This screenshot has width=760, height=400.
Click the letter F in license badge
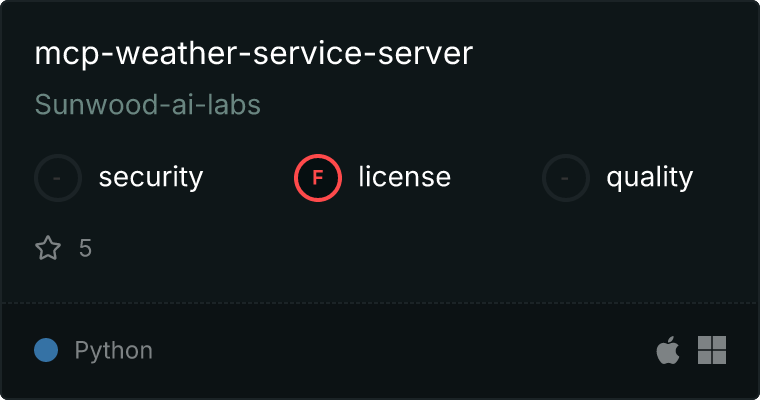click(318, 178)
